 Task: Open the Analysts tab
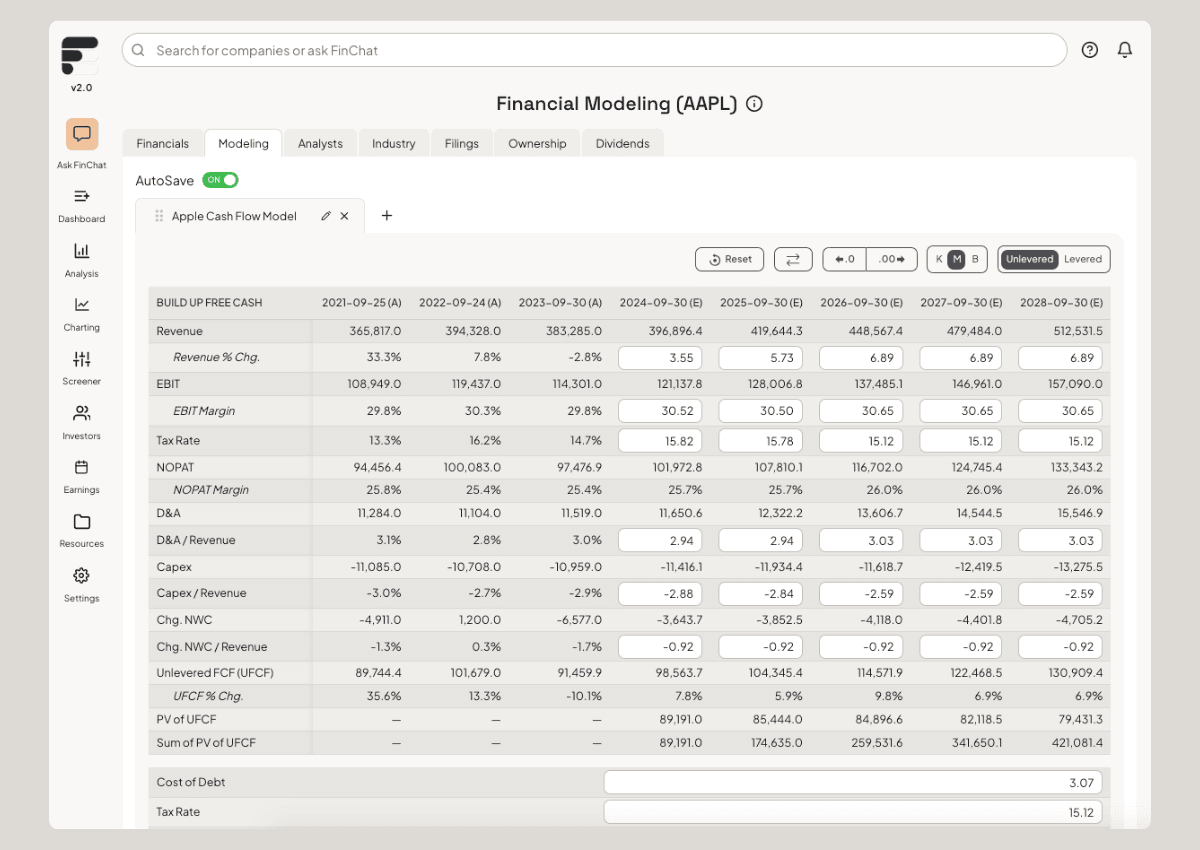(320, 144)
